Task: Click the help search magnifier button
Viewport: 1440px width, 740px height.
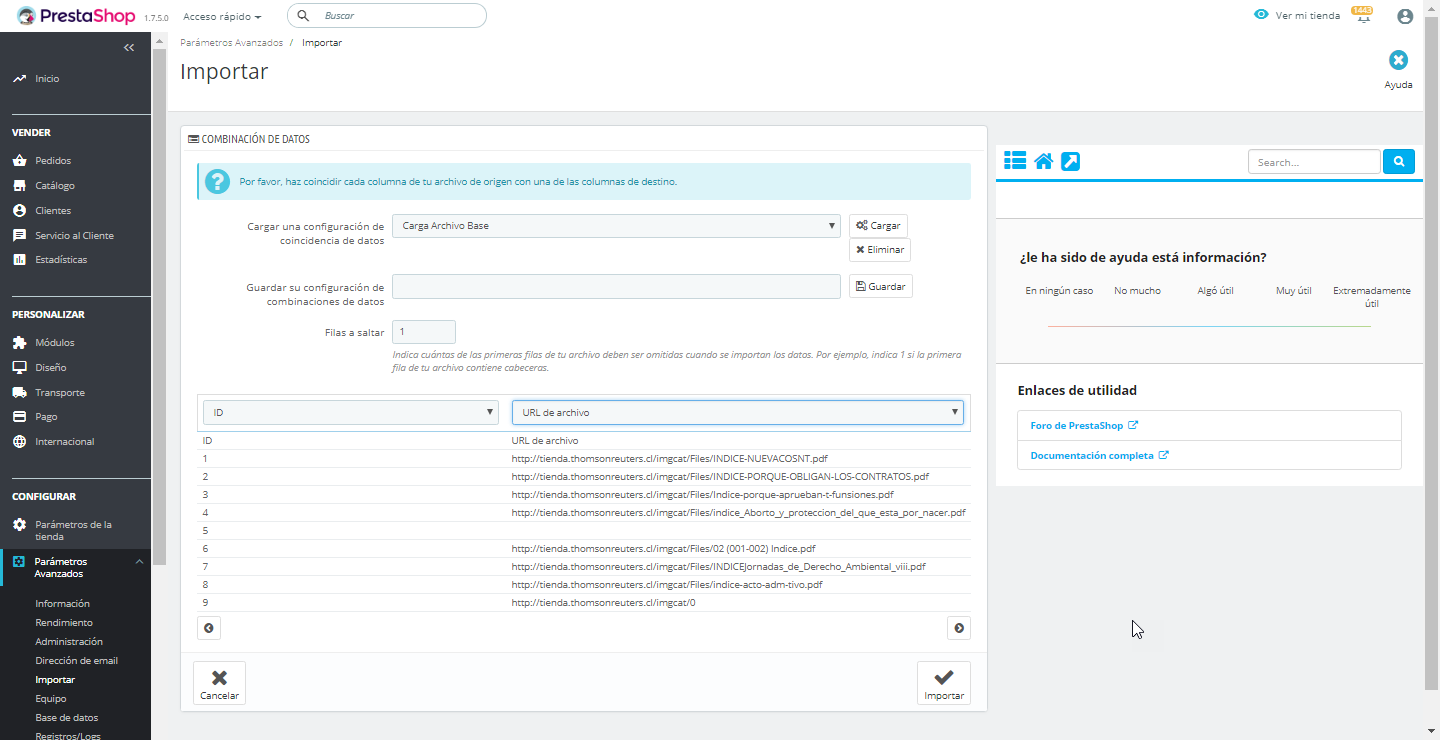Action: point(1399,161)
